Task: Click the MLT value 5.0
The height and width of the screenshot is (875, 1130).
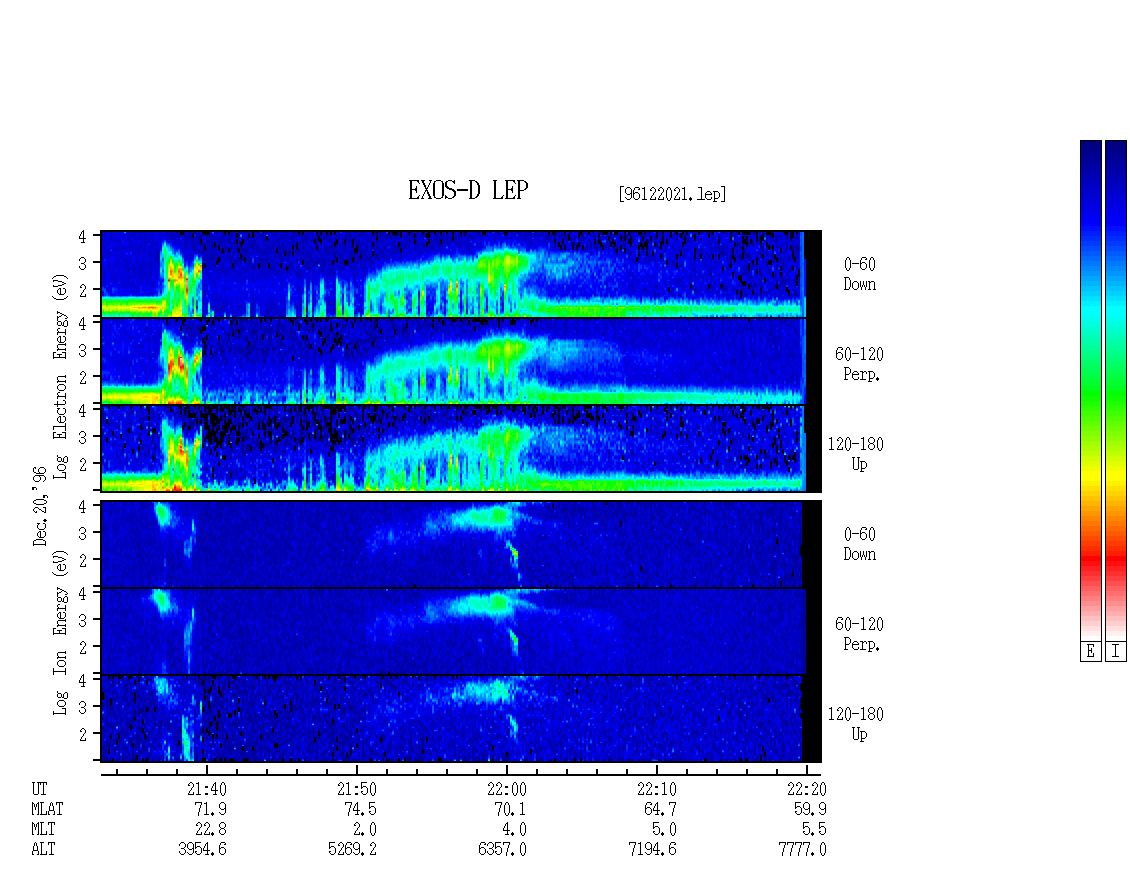Action: 664,830
